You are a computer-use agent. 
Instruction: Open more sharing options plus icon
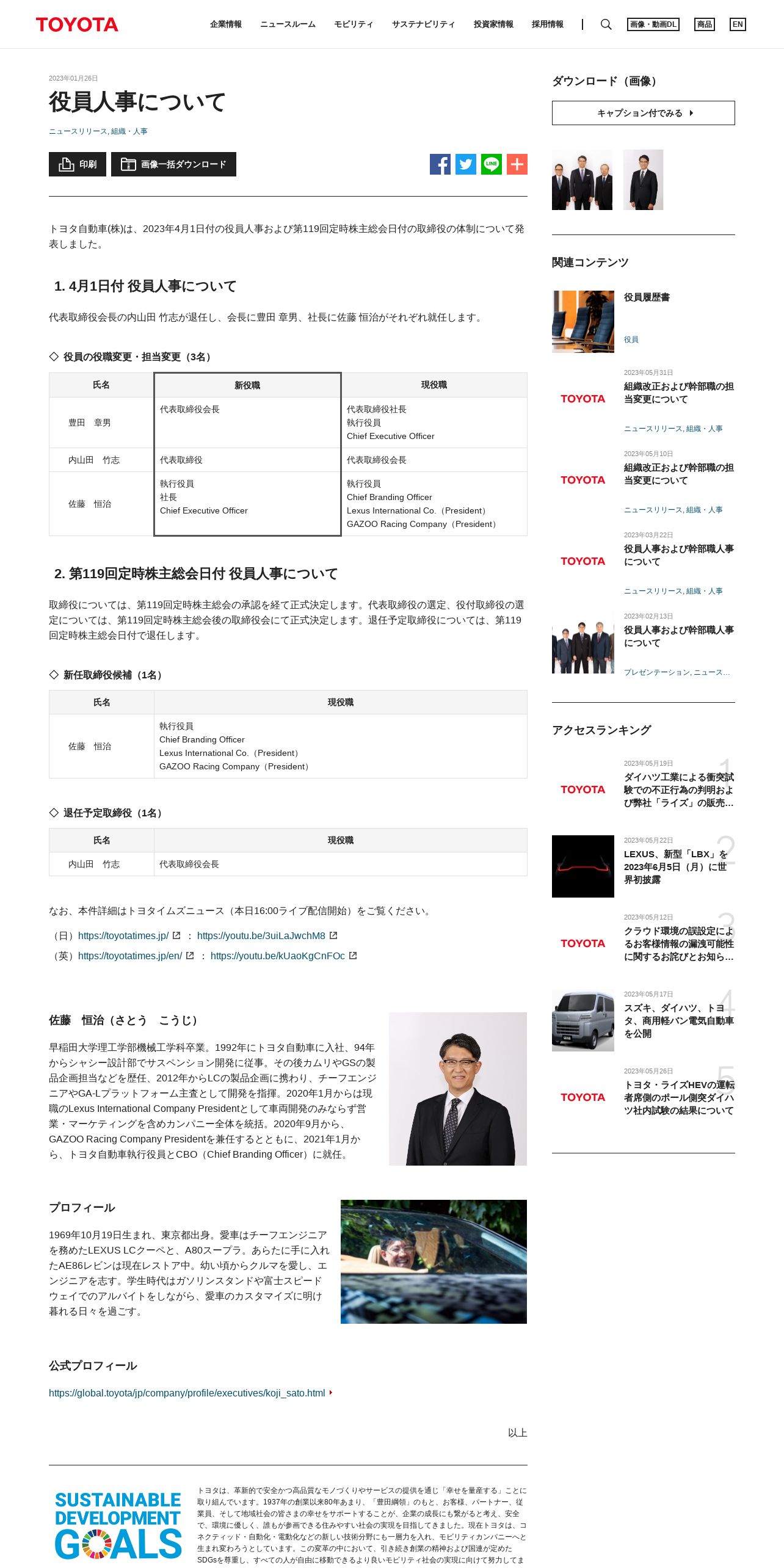(x=517, y=164)
